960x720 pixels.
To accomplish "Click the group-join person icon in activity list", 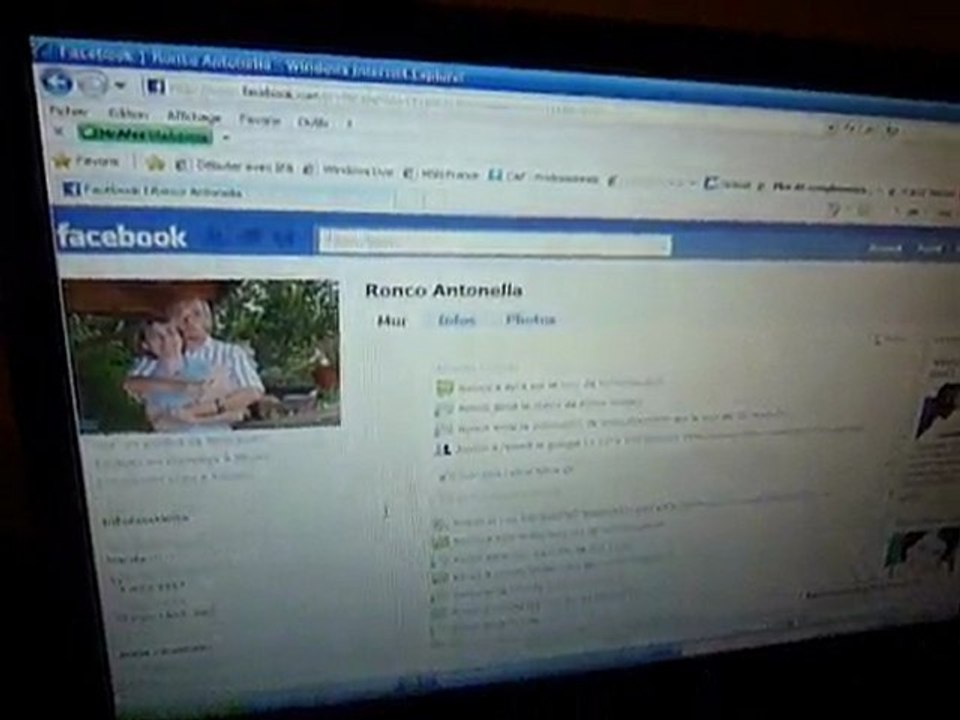I will pos(443,449).
